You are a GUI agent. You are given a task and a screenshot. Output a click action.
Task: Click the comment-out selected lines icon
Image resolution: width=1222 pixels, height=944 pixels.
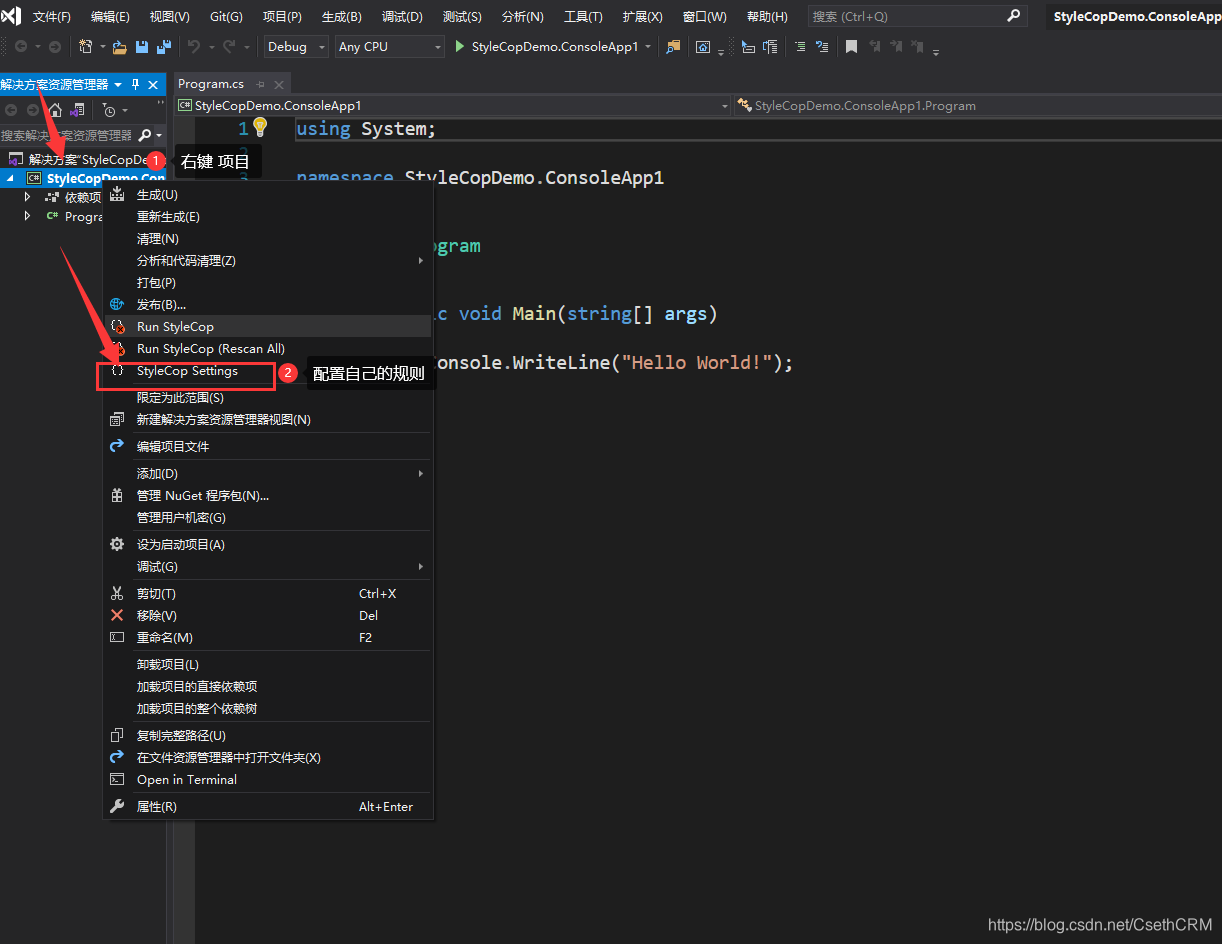tap(800, 47)
